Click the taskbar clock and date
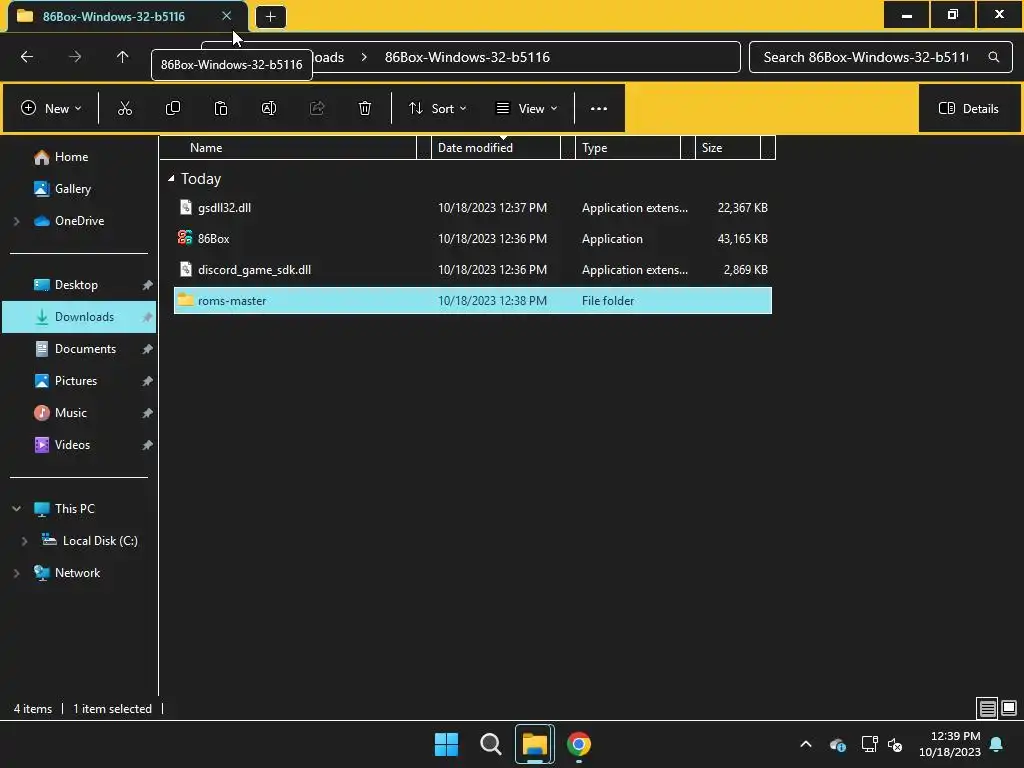 [x=950, y=744]
